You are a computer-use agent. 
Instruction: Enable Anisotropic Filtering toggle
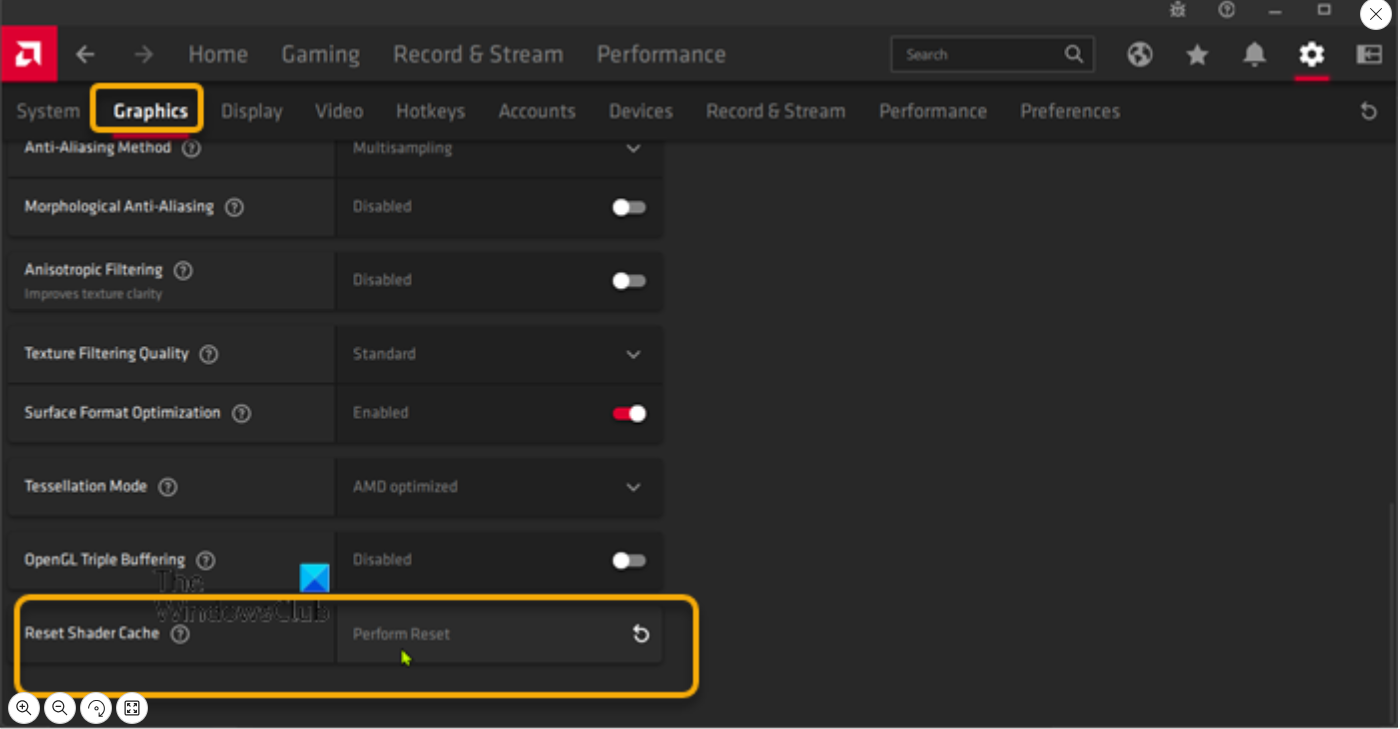[629, 281]
